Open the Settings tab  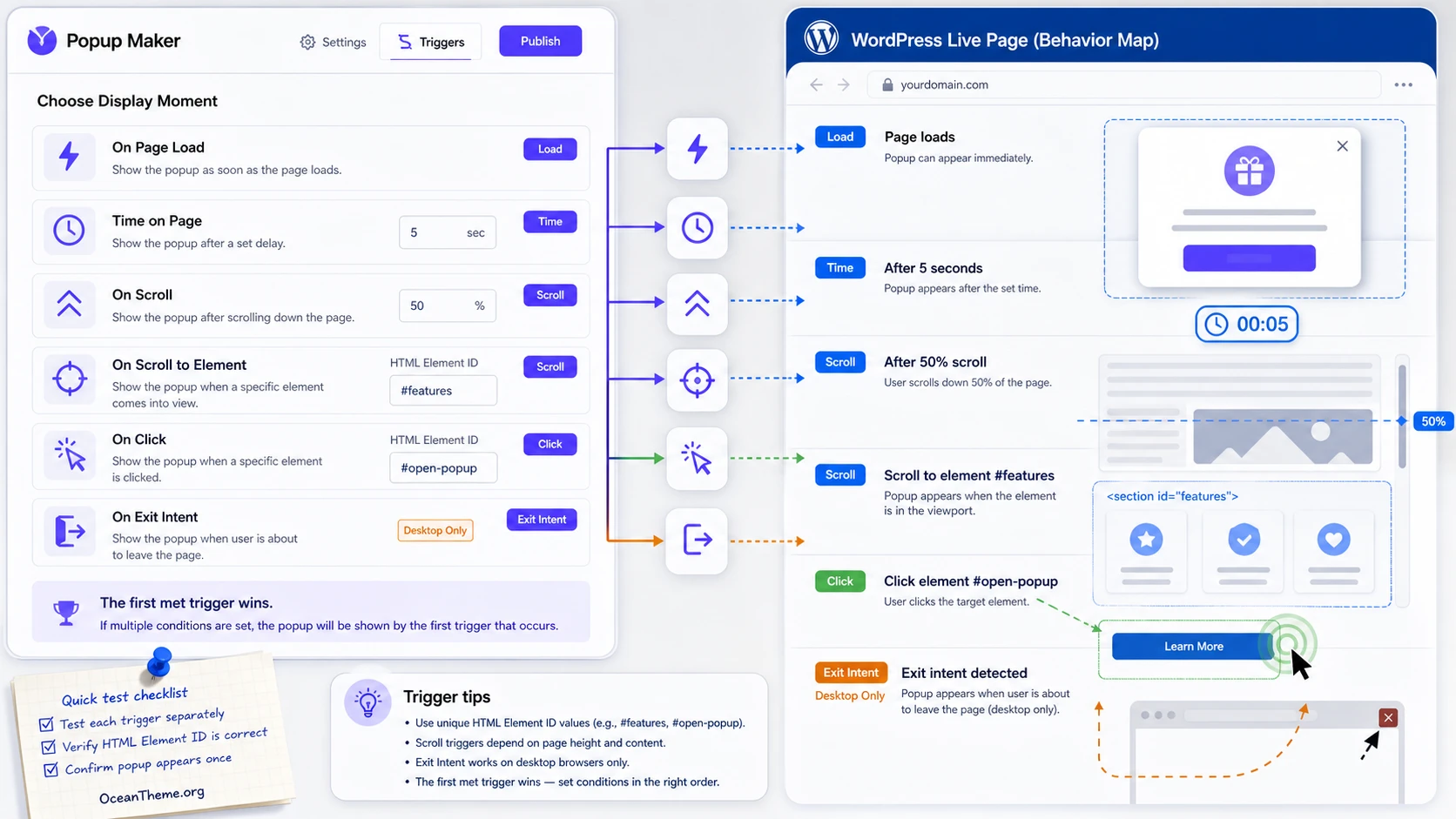click(x=334, y=42)
